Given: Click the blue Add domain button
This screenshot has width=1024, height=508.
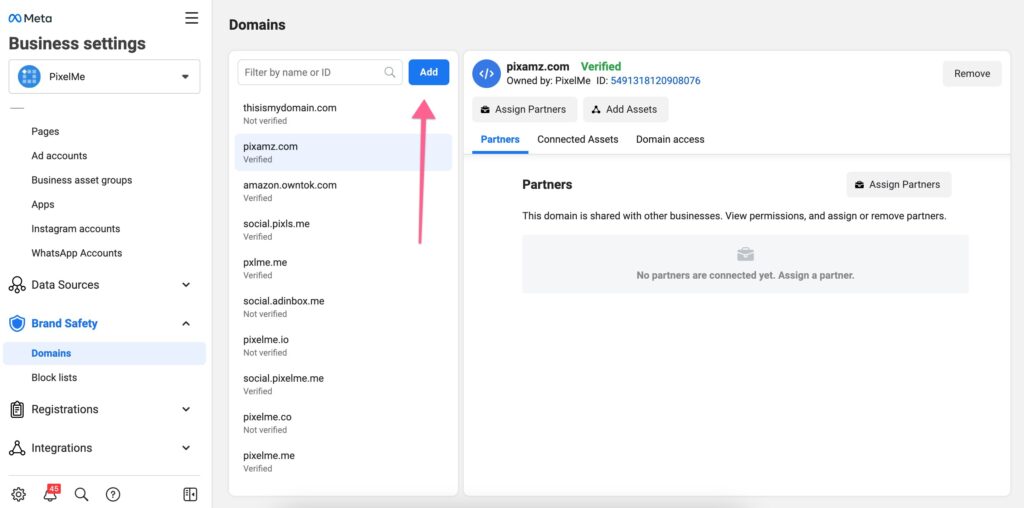Looking at the screenshot, I should (428, 72).
